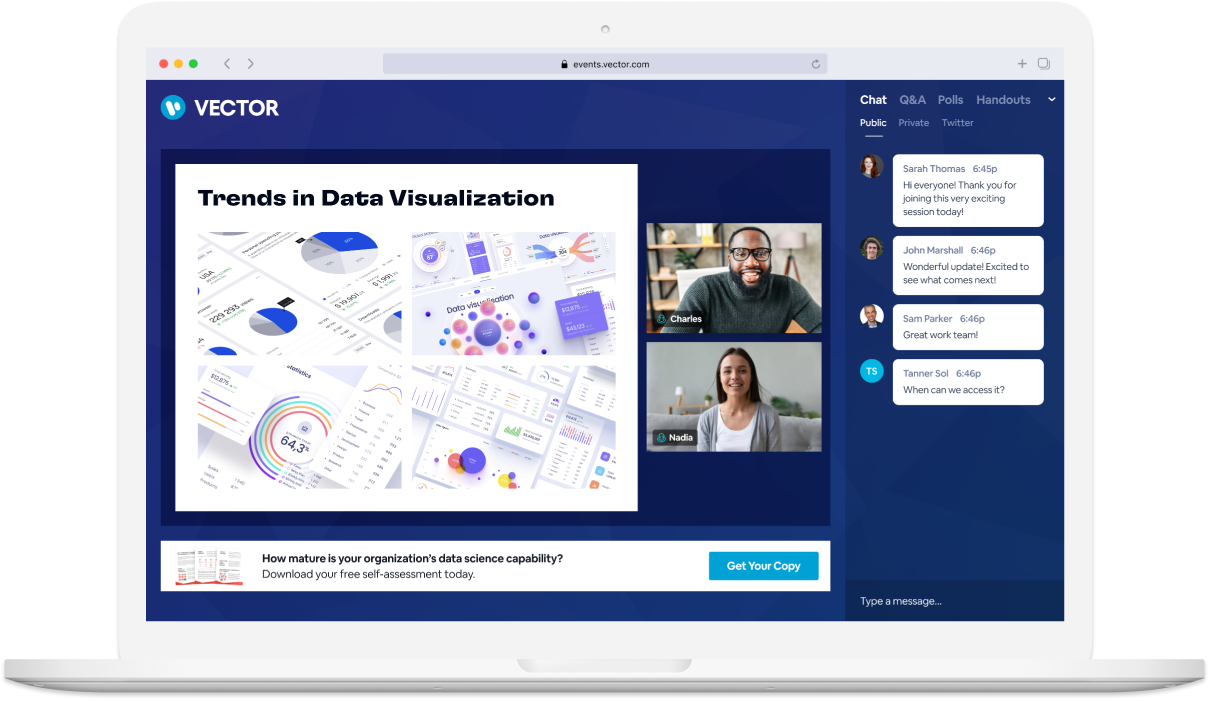Screen dimensions: 1209x701
Task: Click the padlock icon next to events.vector.com
Action: coord(566,63)
